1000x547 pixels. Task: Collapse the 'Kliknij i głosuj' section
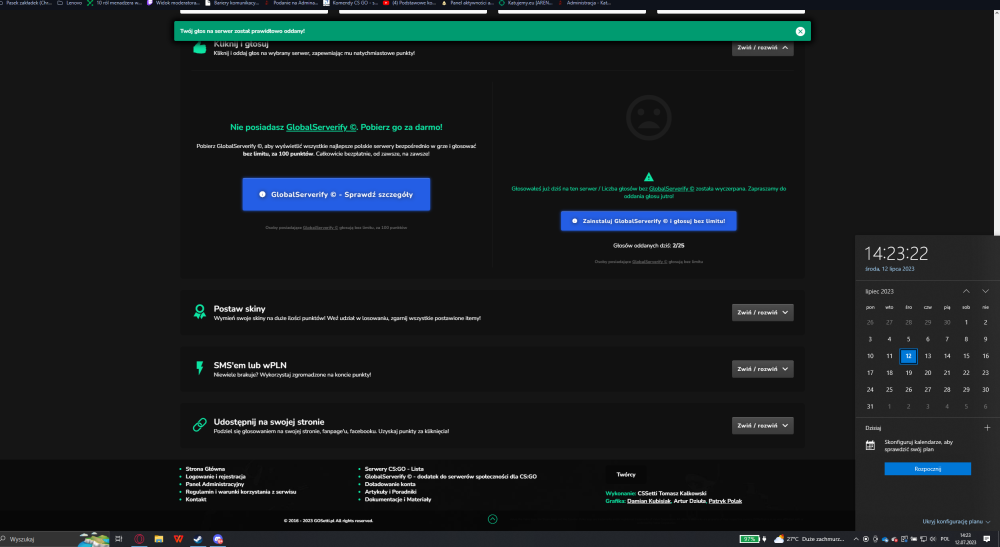763,48
